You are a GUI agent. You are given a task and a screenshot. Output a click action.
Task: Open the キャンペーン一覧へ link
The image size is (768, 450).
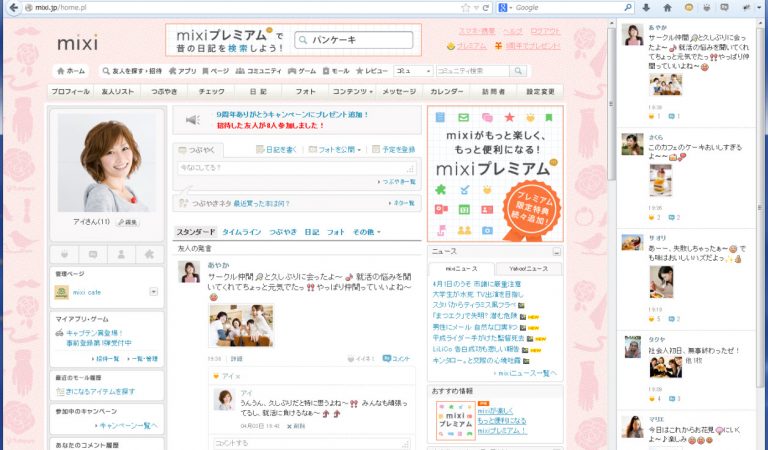[x=126, y=426]
